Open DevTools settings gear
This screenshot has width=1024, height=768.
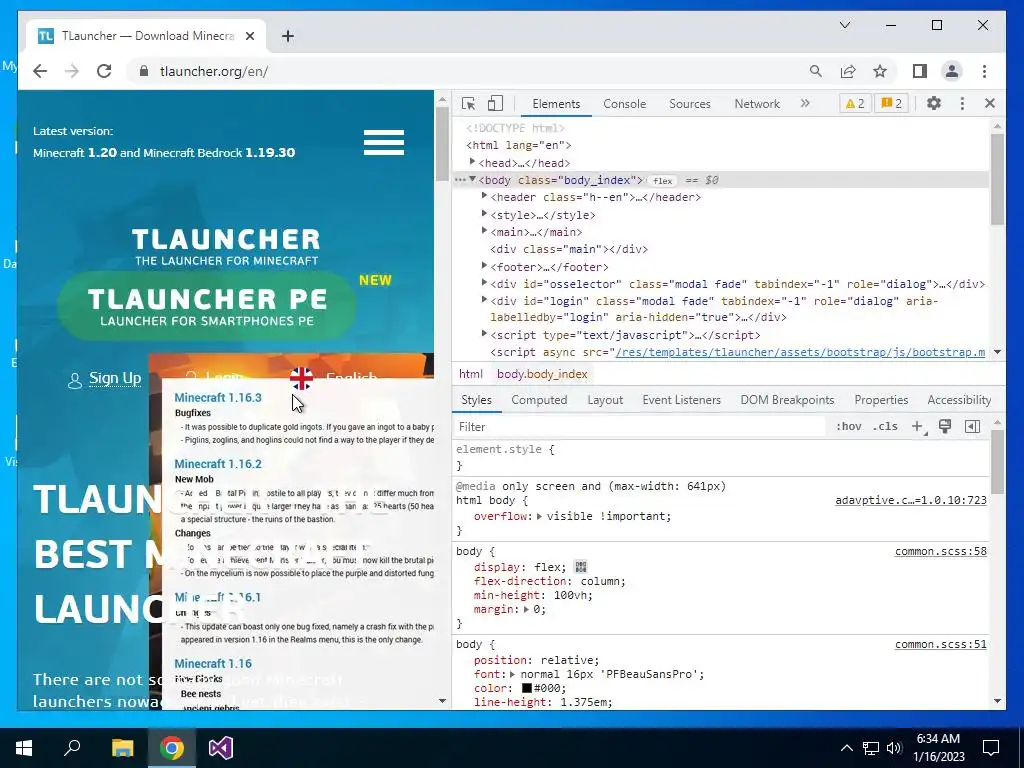coord(934,103)
